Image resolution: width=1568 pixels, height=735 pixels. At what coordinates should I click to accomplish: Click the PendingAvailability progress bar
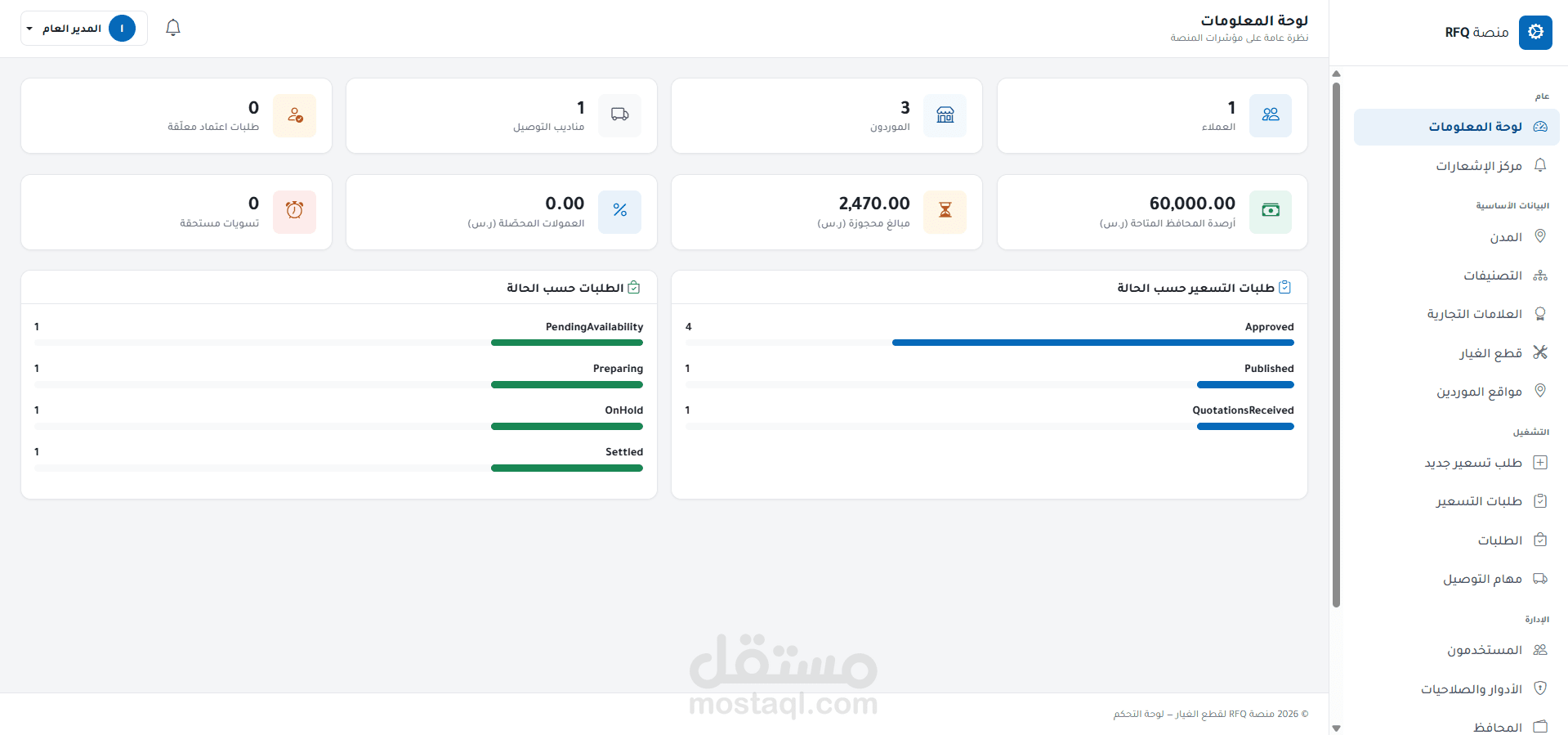pos(567,343)
